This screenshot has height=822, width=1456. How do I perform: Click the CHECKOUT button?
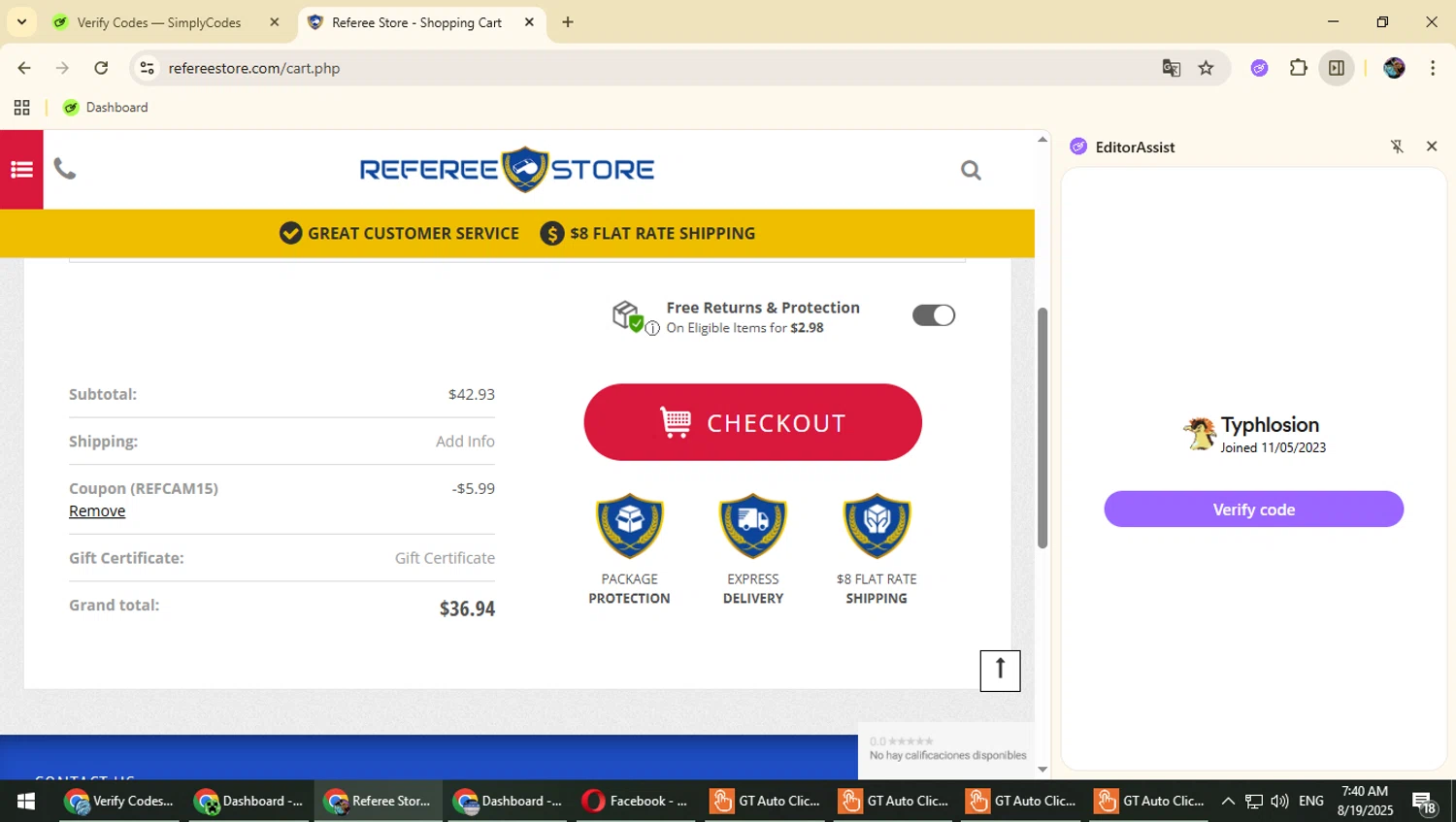point(752,422)
